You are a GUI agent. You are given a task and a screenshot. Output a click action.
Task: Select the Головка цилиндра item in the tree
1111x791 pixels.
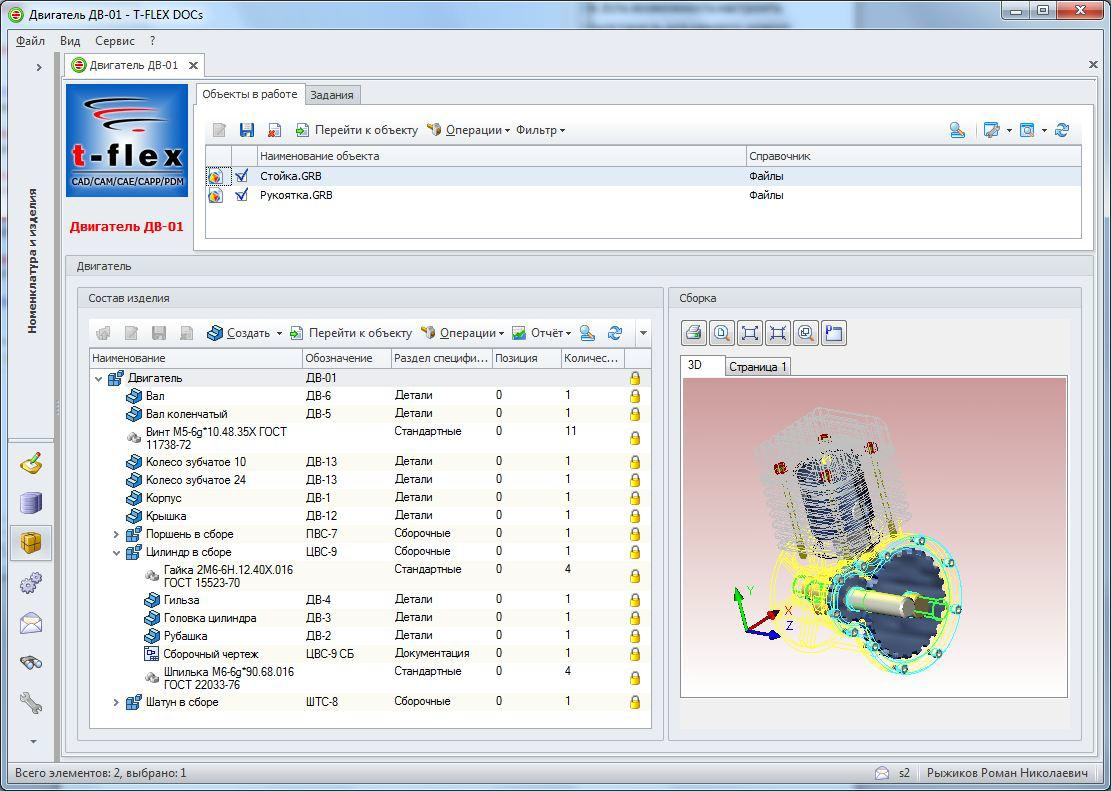[x=210, y=618]
